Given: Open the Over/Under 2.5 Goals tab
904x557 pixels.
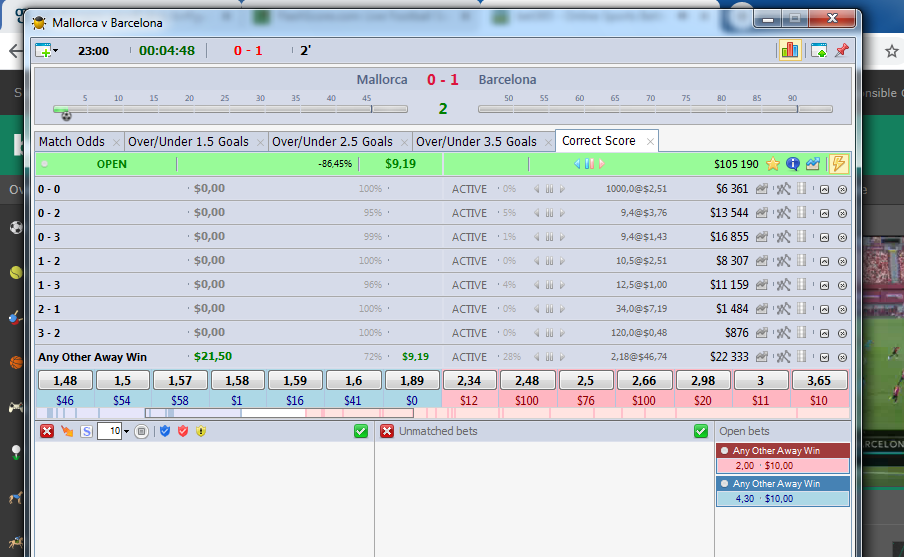Looking at the screenshot, I should 332,141.
